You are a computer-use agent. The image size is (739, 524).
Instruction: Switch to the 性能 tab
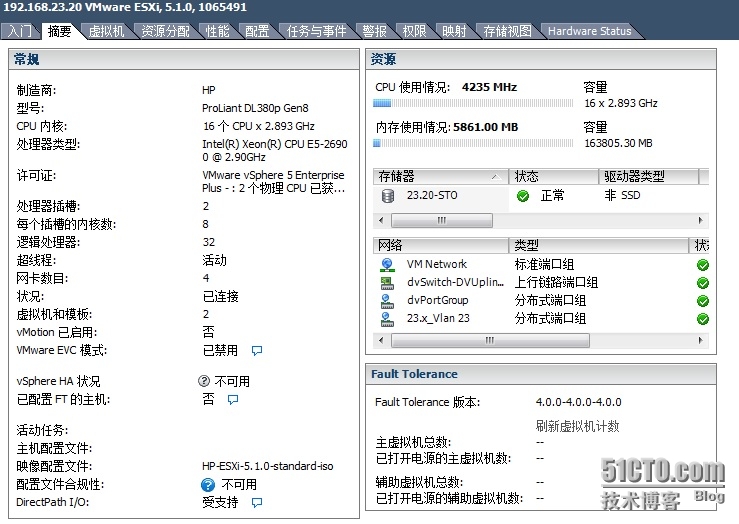point(217,31)
